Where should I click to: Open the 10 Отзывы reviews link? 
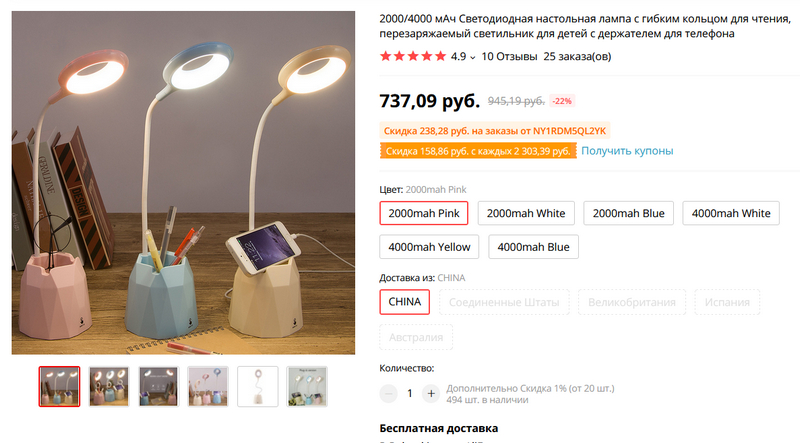point(509,56)
